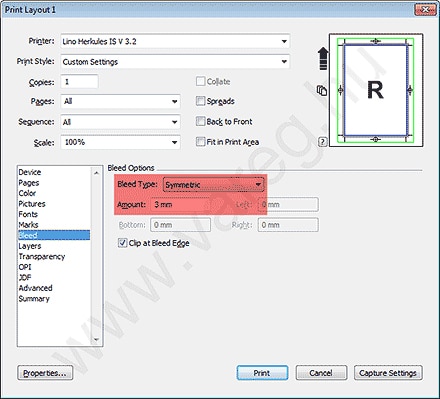Image resolution: width=440 pixels, height=399 pixels.
Task: Click the pages stack icon beside preview
Action: [x=322, y=90]
